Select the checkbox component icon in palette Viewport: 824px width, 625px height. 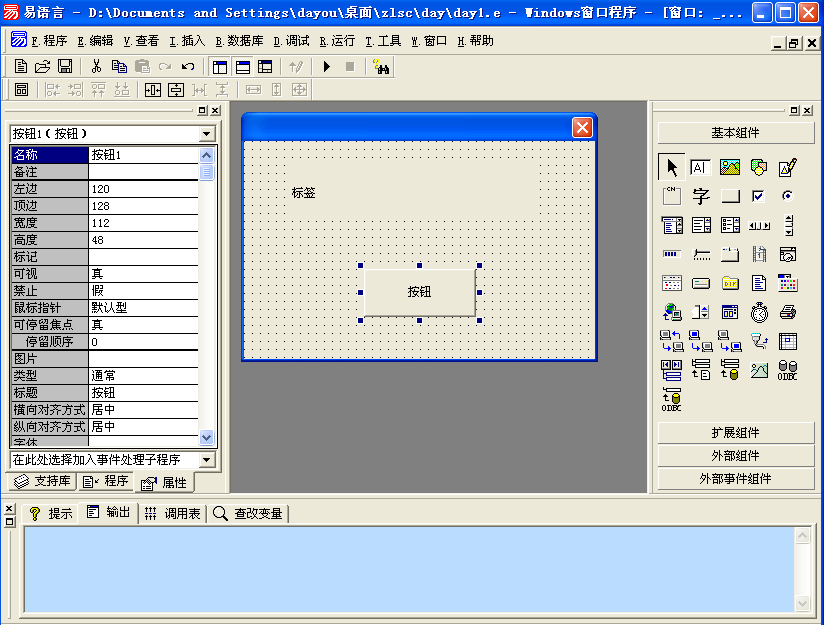758,196
